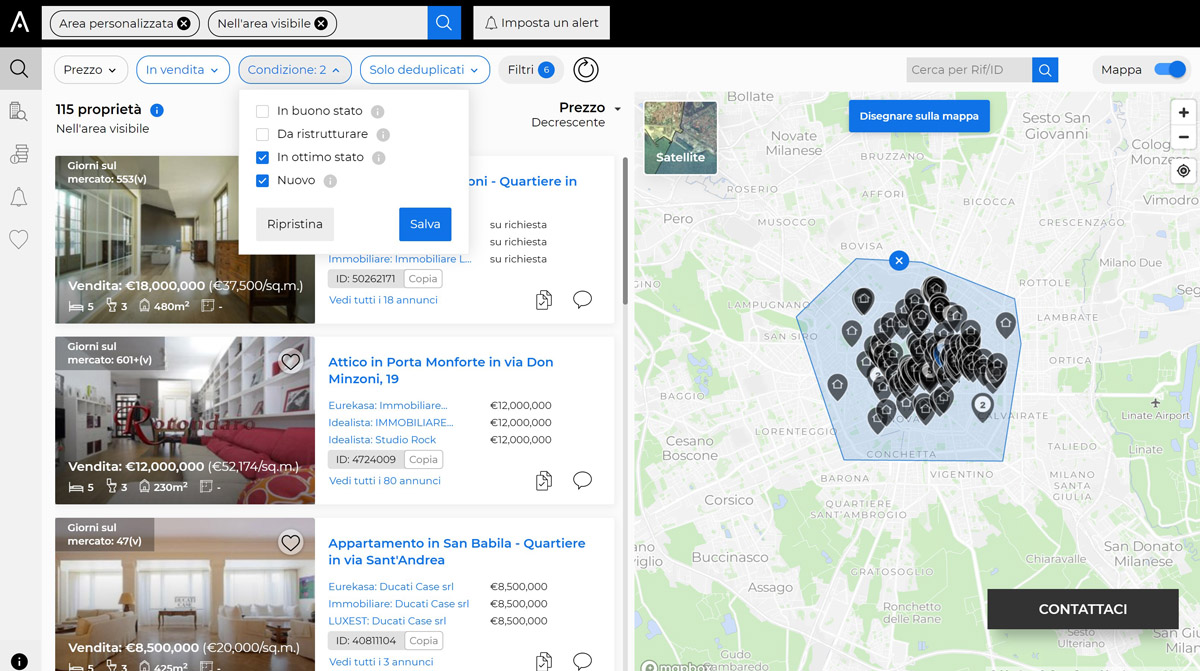
Task: Click the document icon for listing ID 4724009
Action: click(x=544, y=481)
